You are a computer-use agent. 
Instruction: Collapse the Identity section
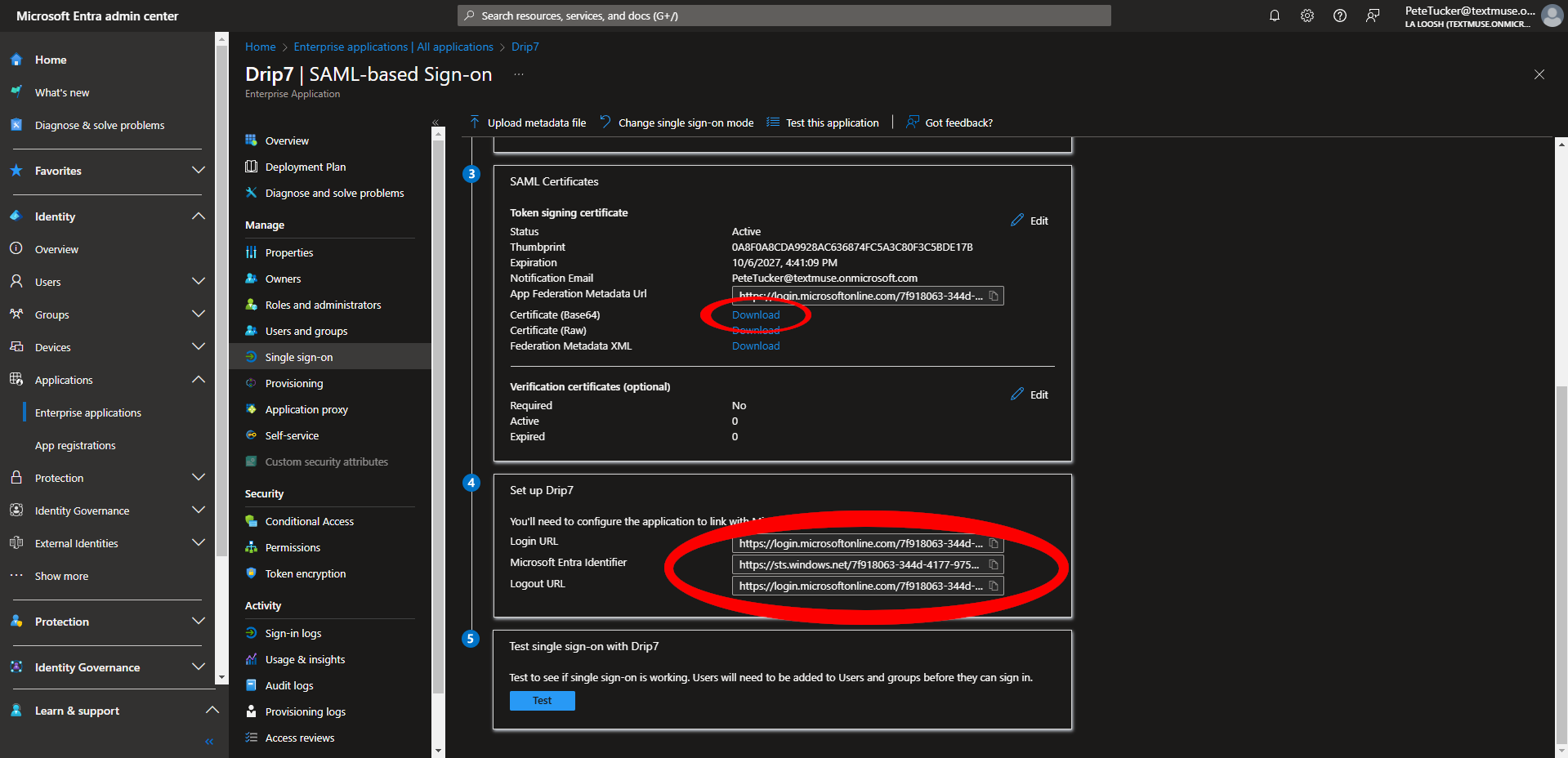coord(198,216)
